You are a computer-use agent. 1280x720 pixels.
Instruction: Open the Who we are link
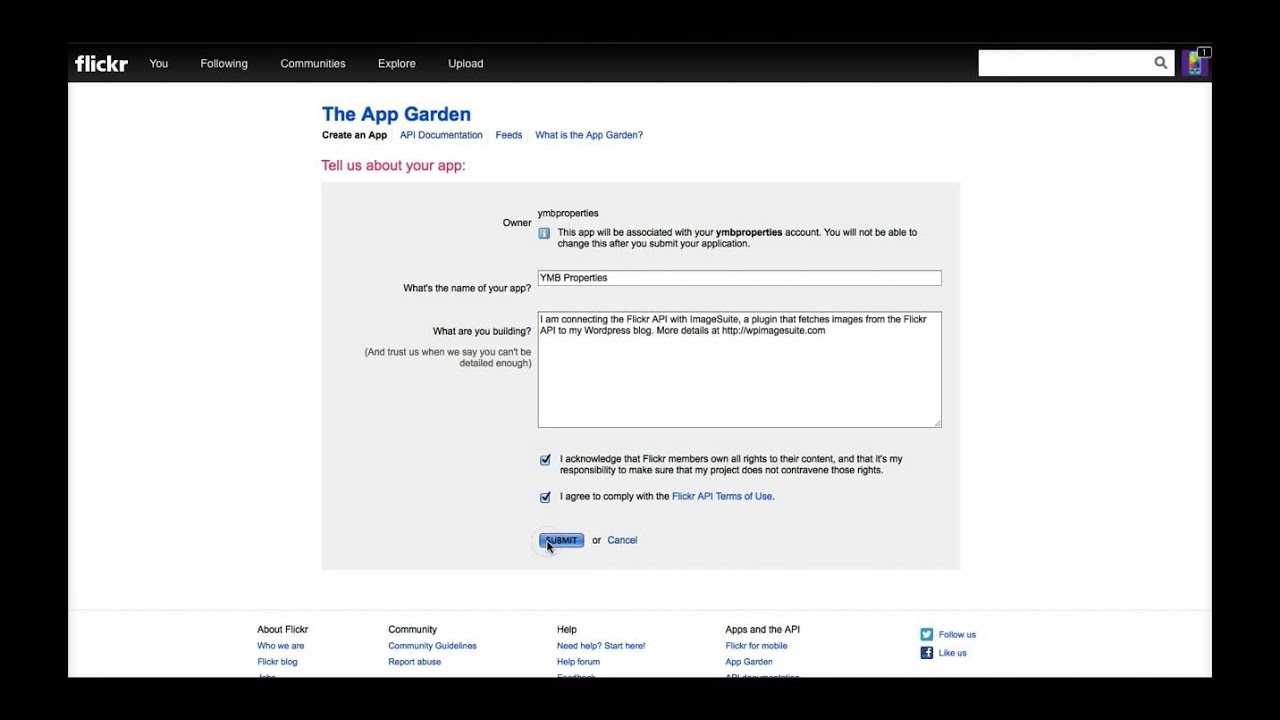(281, 646)
